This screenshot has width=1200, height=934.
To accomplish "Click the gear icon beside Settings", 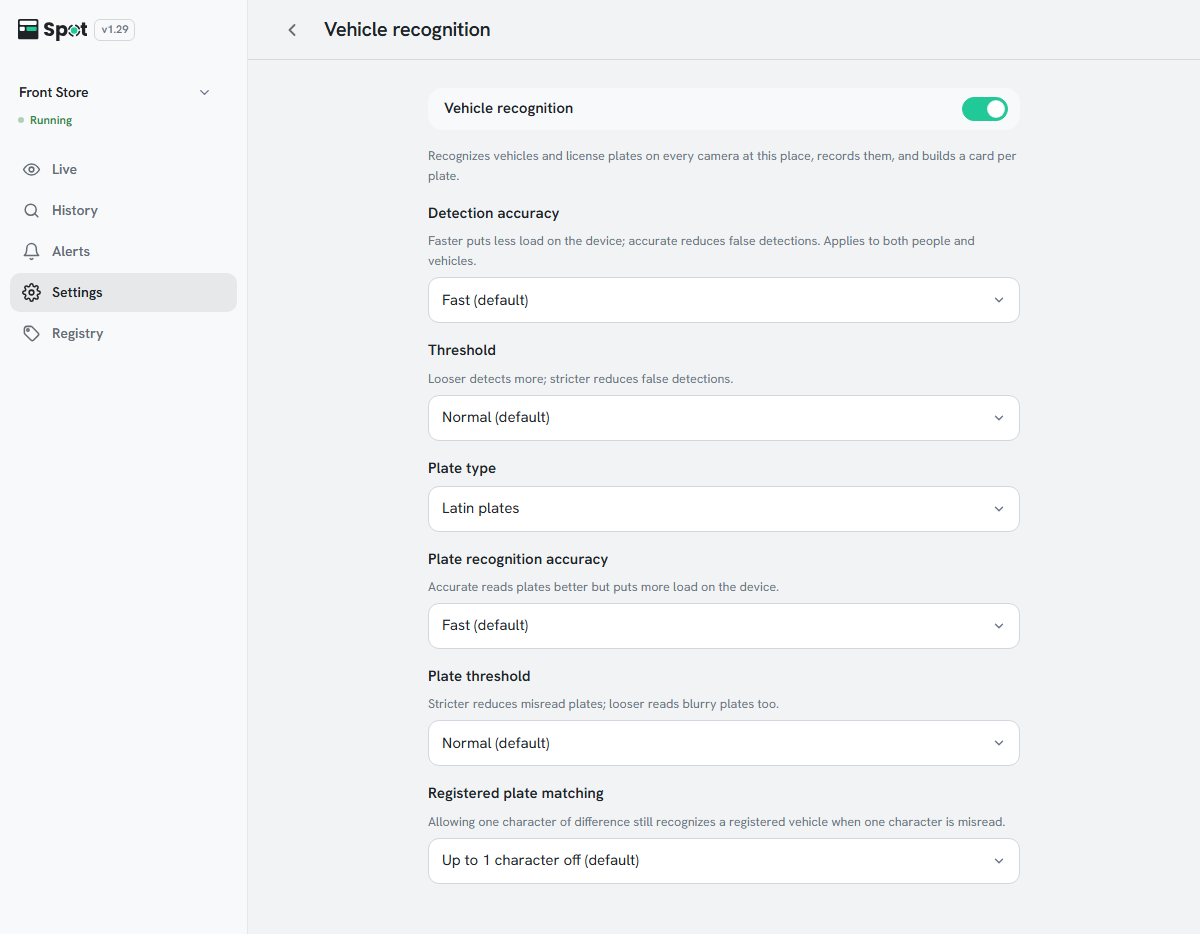I will coord(32,293).
